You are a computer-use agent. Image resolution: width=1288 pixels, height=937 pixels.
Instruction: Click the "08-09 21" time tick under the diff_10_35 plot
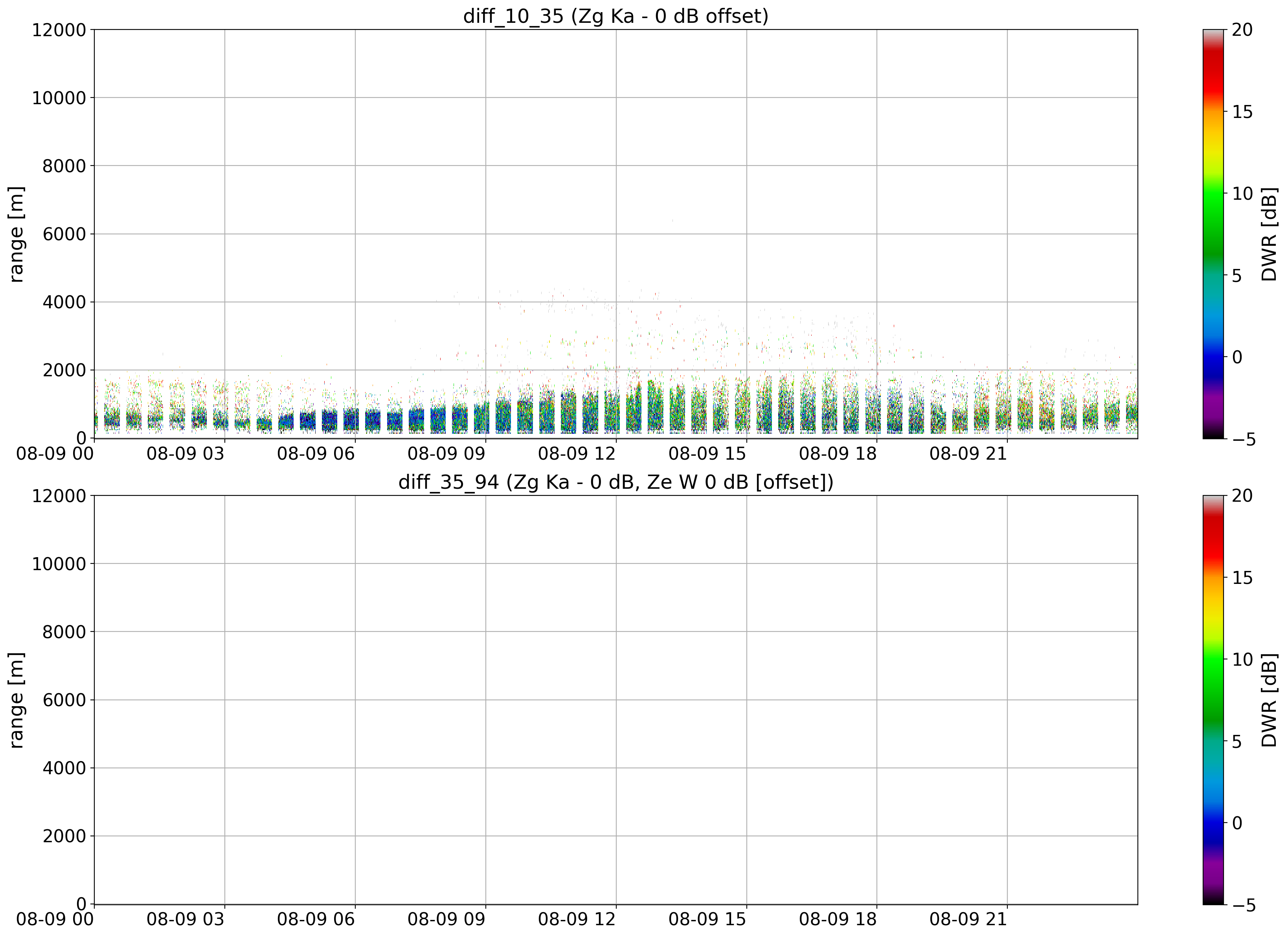968,453
